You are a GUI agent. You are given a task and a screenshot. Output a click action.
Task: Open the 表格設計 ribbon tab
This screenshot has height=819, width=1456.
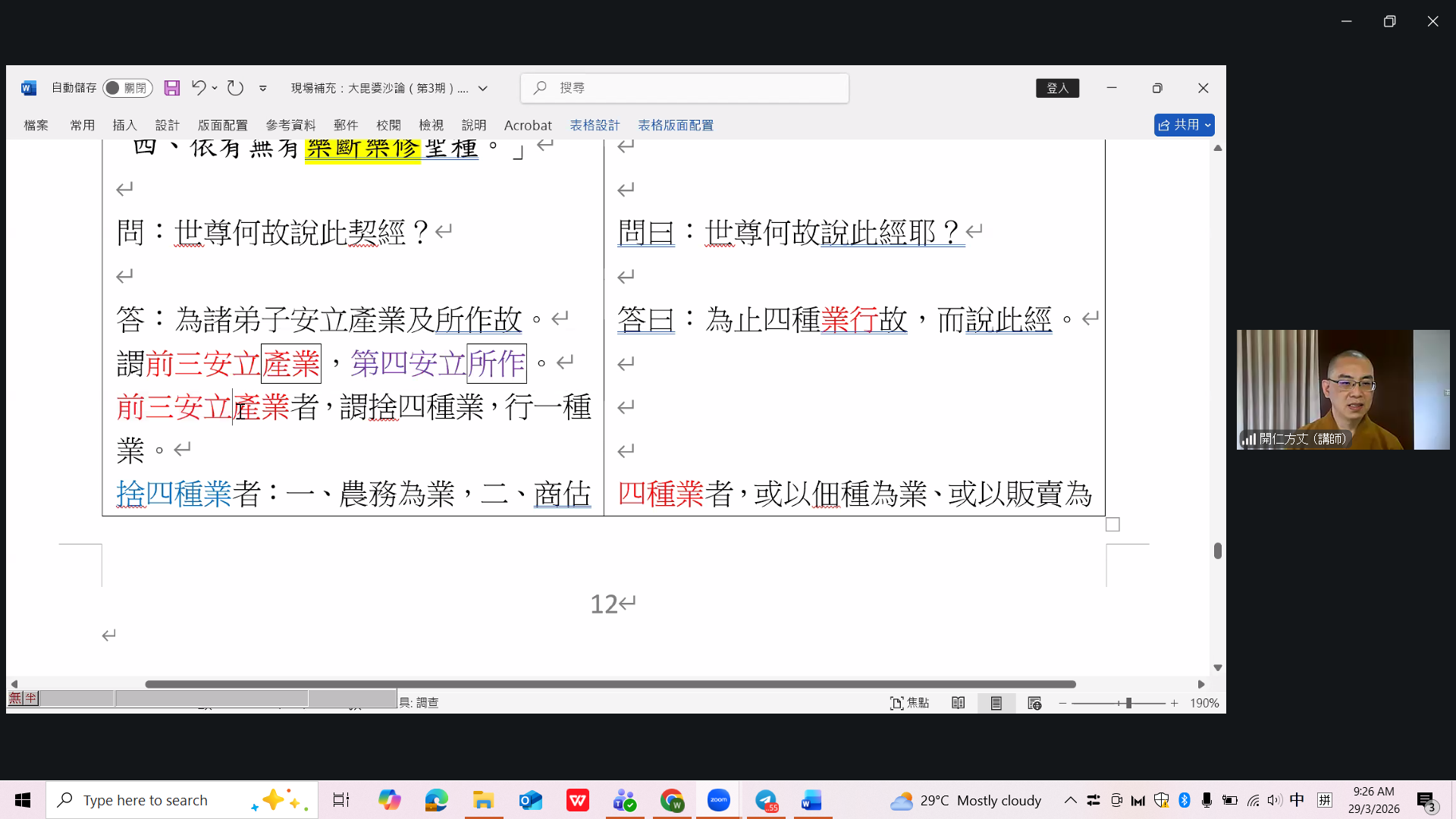[595, 125]
